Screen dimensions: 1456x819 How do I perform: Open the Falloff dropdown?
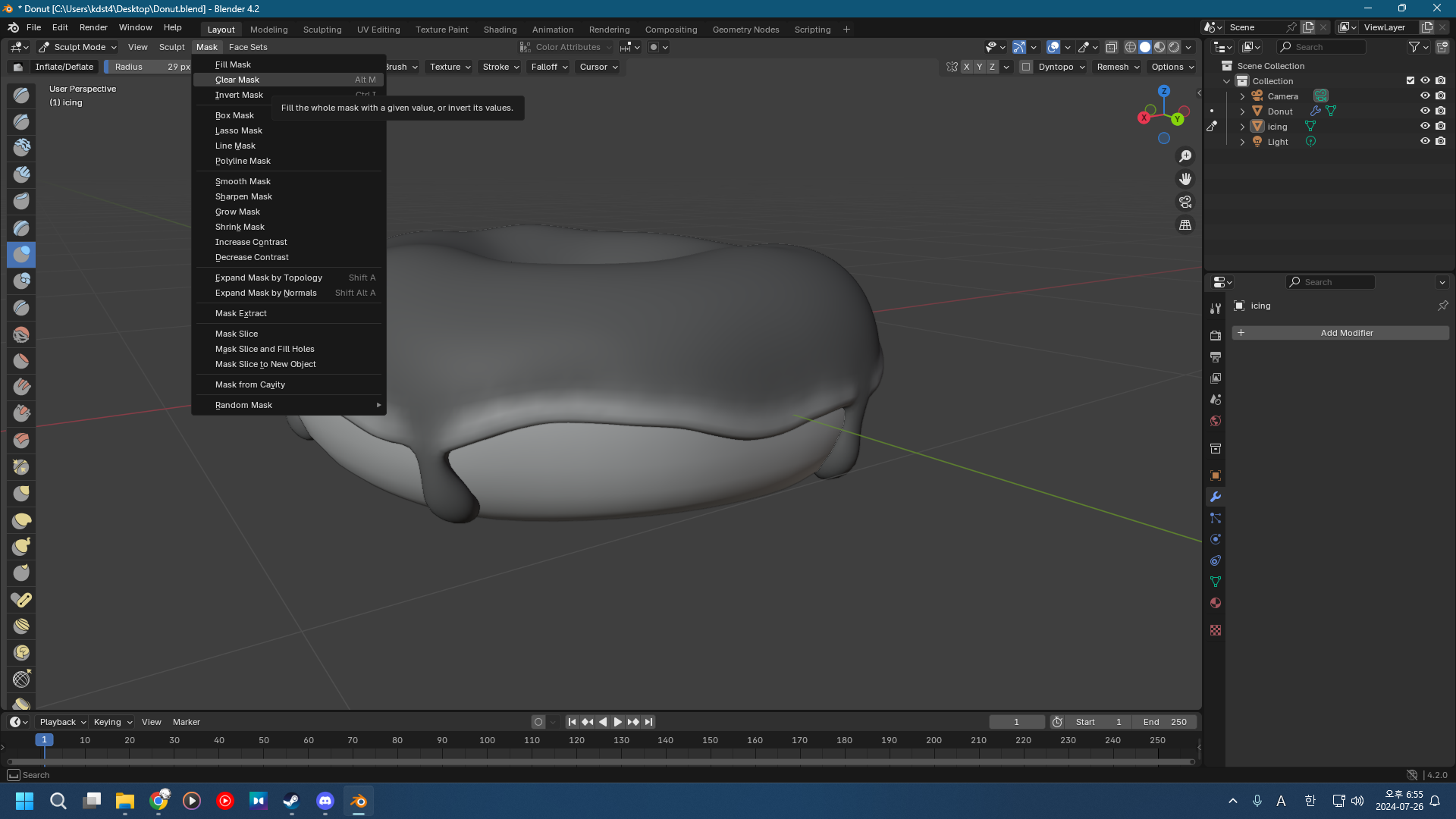tap(549, 67)
